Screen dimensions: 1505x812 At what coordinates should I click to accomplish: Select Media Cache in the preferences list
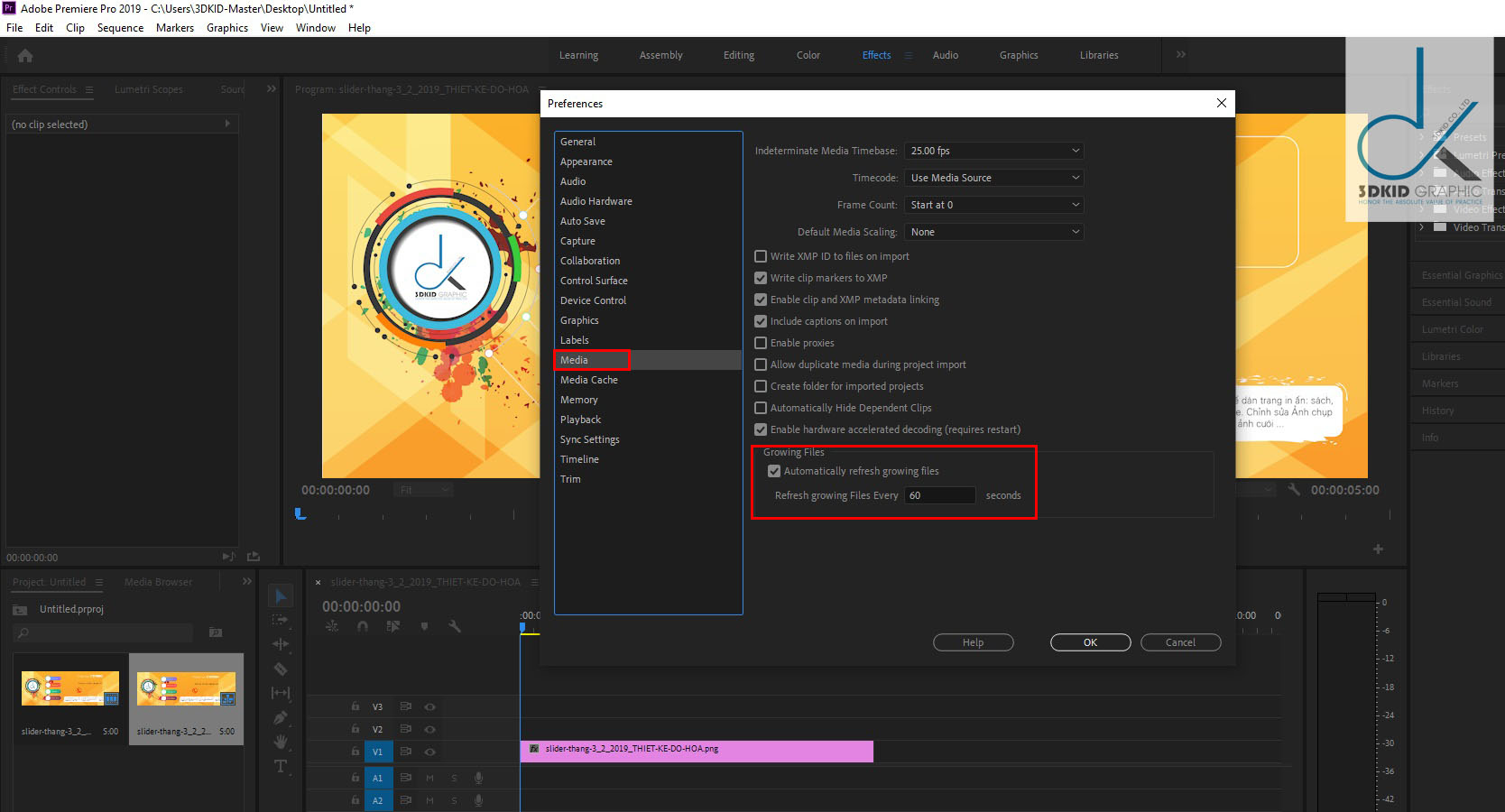coord(588,380)
